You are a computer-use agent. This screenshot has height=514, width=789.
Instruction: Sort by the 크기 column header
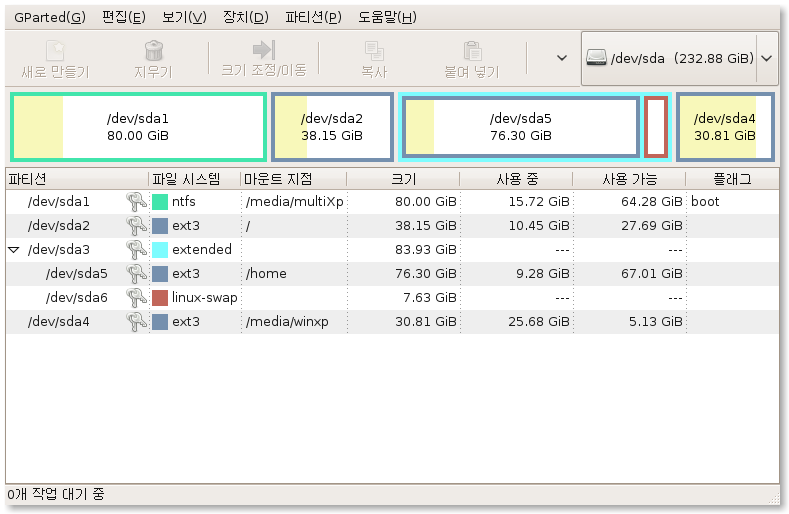pos(403,179)
